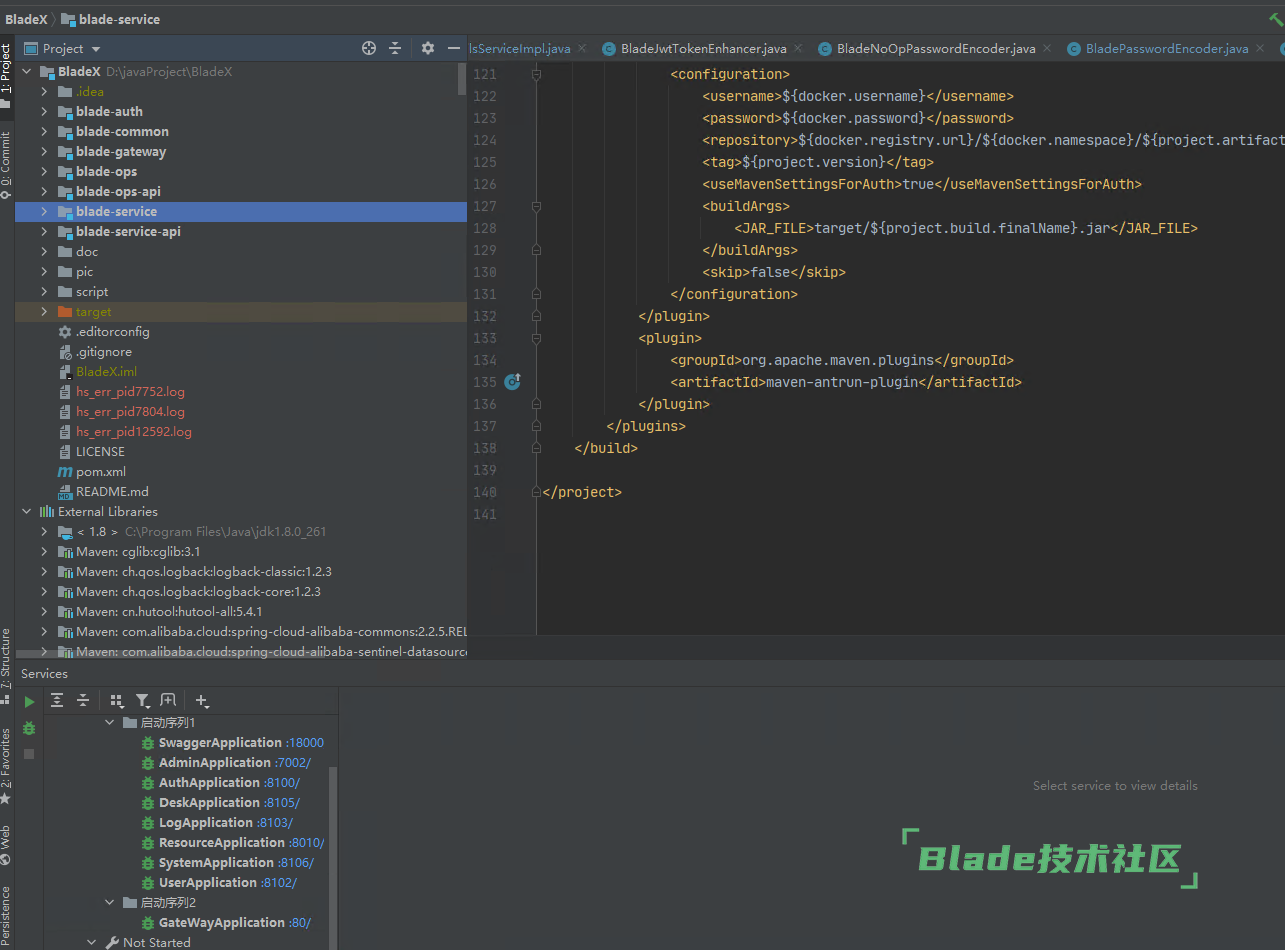Collapse the Not Started group
The height and width of the screenshot is (950, 1285).
click(92, 942)
